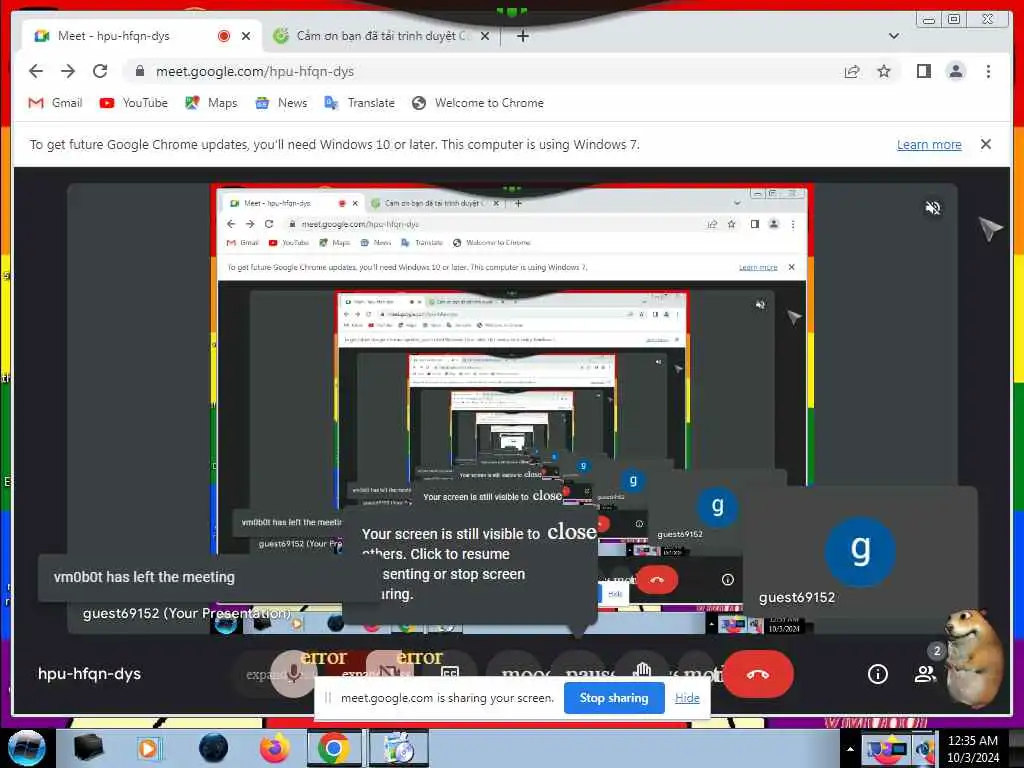The image size is (1024, 768).
Task: Switch to the Cảm ơn bạn đã tải tab
Action: pyautogui.click(x=379, y=36)
